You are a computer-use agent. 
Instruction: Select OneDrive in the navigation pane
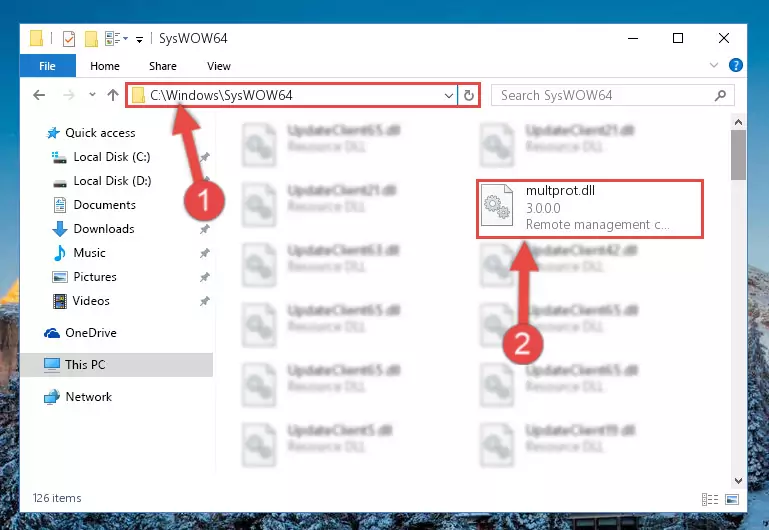pos(91,333)
